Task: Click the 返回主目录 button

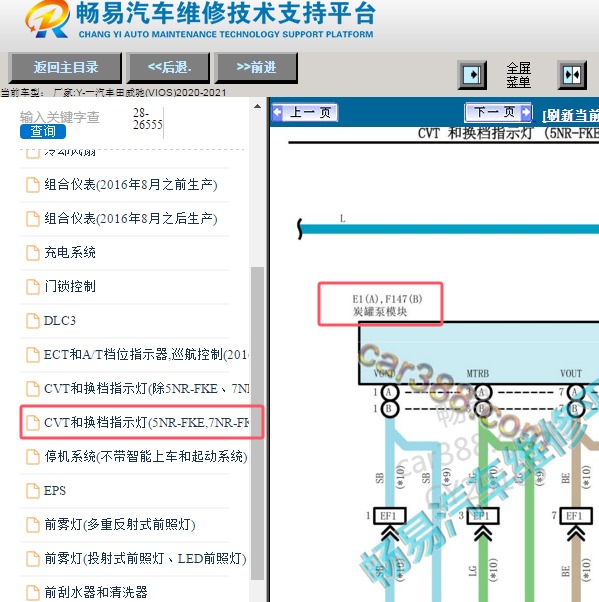Action: (x=65, y=68)
